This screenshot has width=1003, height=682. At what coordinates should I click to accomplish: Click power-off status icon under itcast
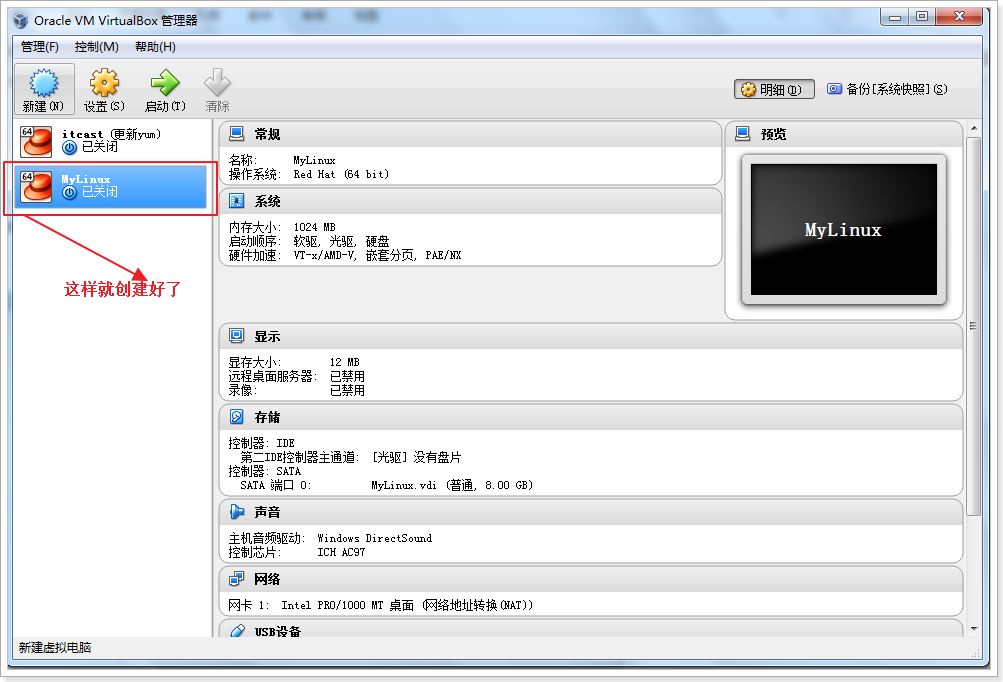70,148
